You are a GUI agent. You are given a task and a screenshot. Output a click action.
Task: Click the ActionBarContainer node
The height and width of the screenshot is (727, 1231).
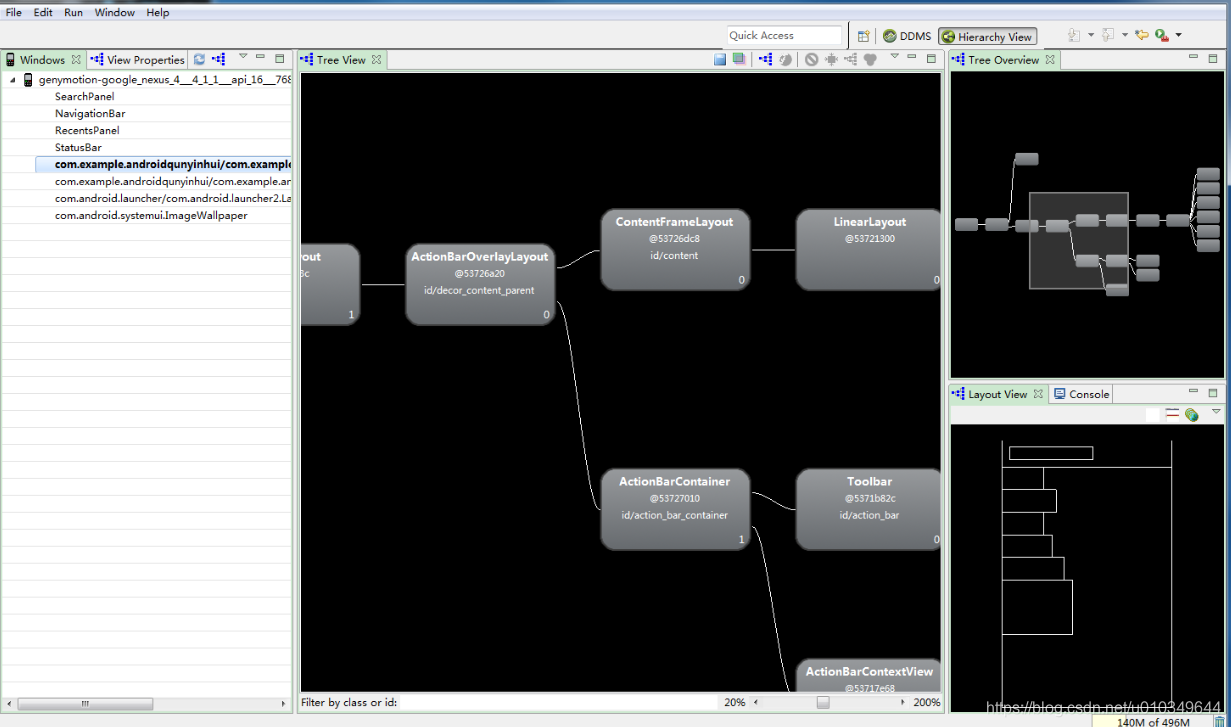675,509
